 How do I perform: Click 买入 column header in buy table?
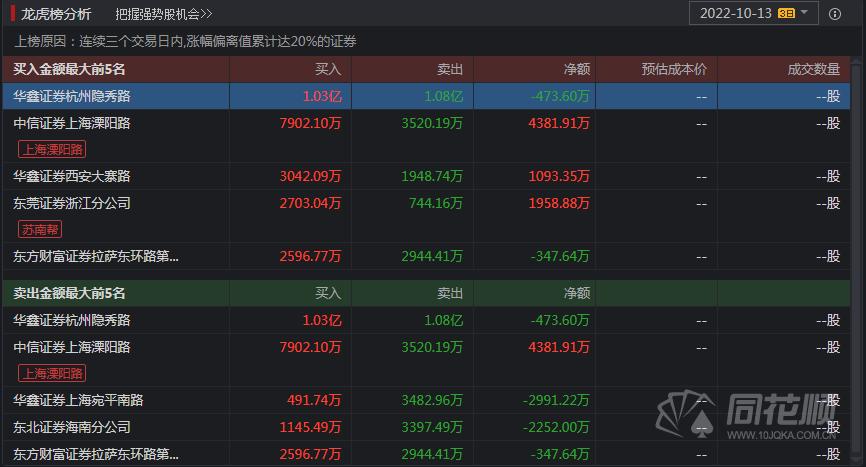tap(328, 69)
